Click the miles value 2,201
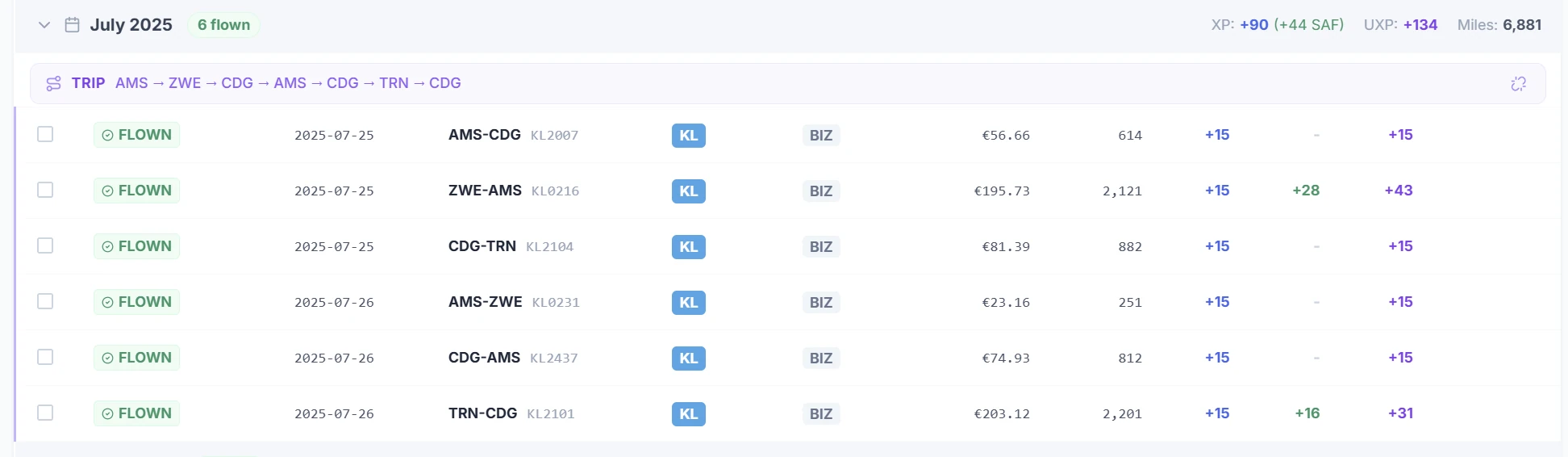This screenshot has height=457, width=1568. pos(1122,414)
